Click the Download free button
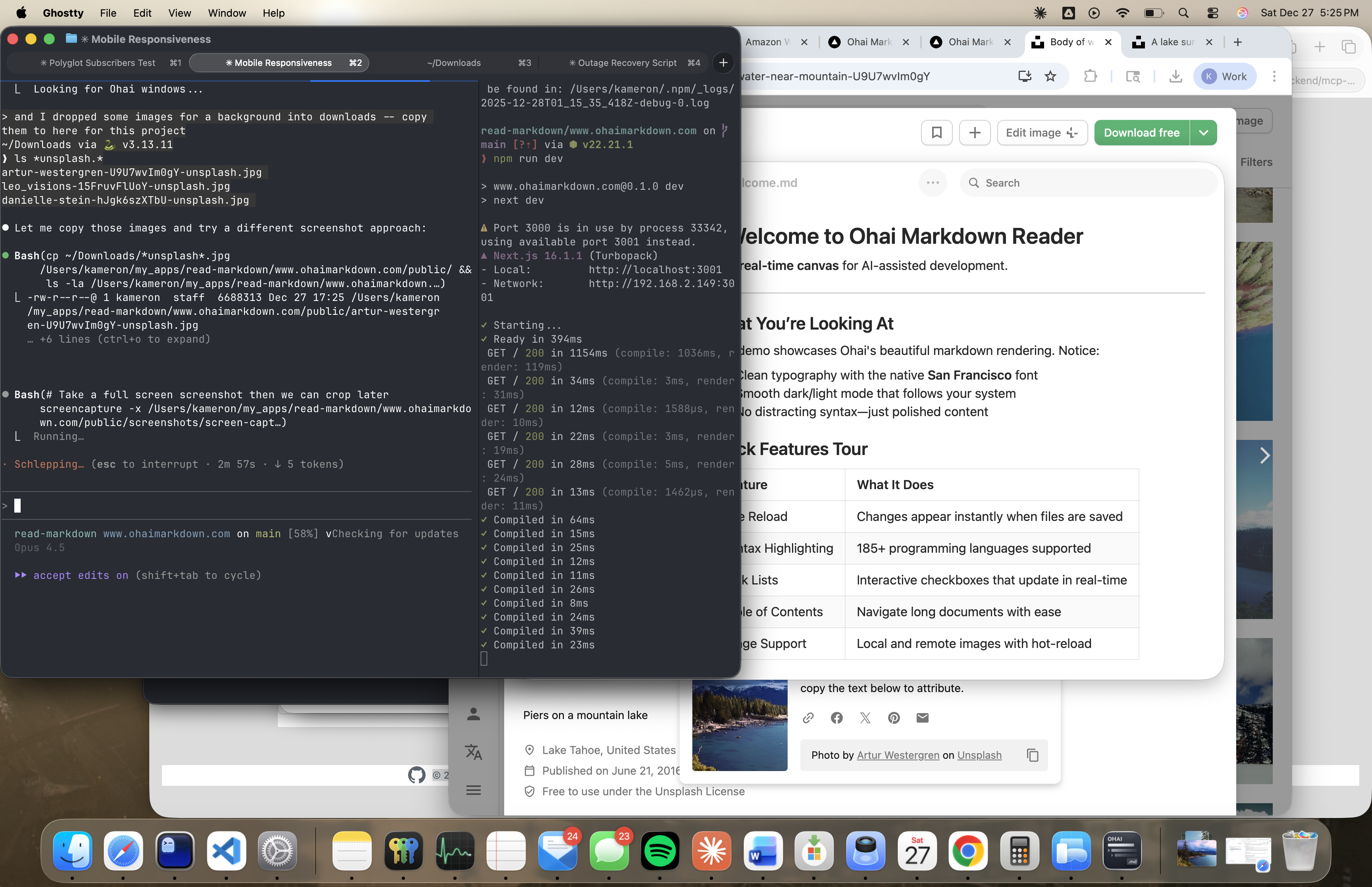 point(1142,133)
